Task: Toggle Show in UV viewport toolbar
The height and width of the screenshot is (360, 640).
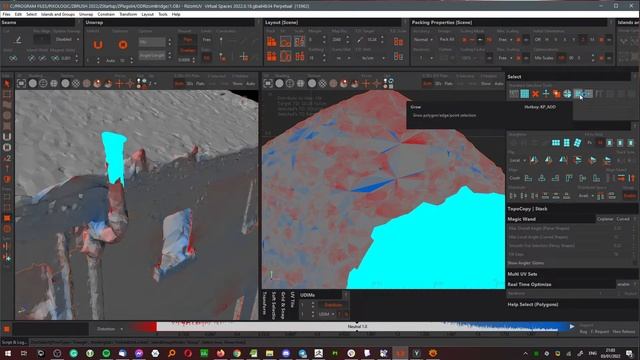Action: (486, 84)
